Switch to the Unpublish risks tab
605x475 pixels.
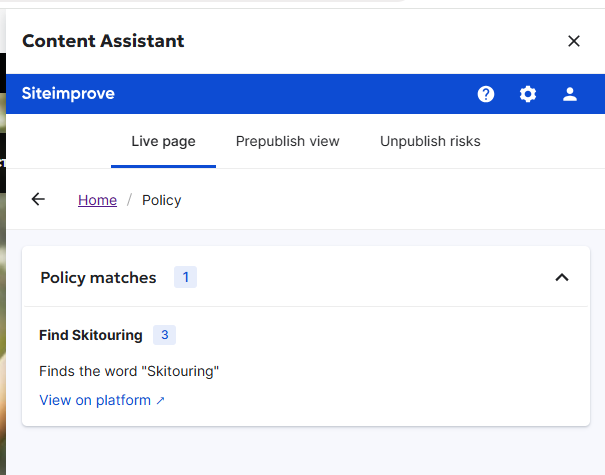[x=430, y=141]
